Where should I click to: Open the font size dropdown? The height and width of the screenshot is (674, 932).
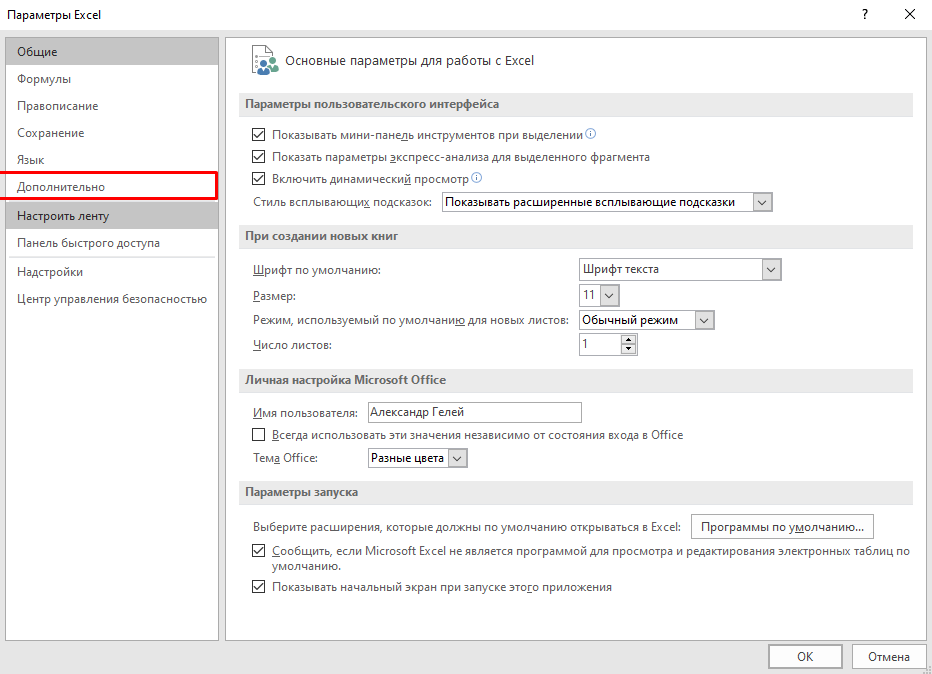click(x=609, y=295)
